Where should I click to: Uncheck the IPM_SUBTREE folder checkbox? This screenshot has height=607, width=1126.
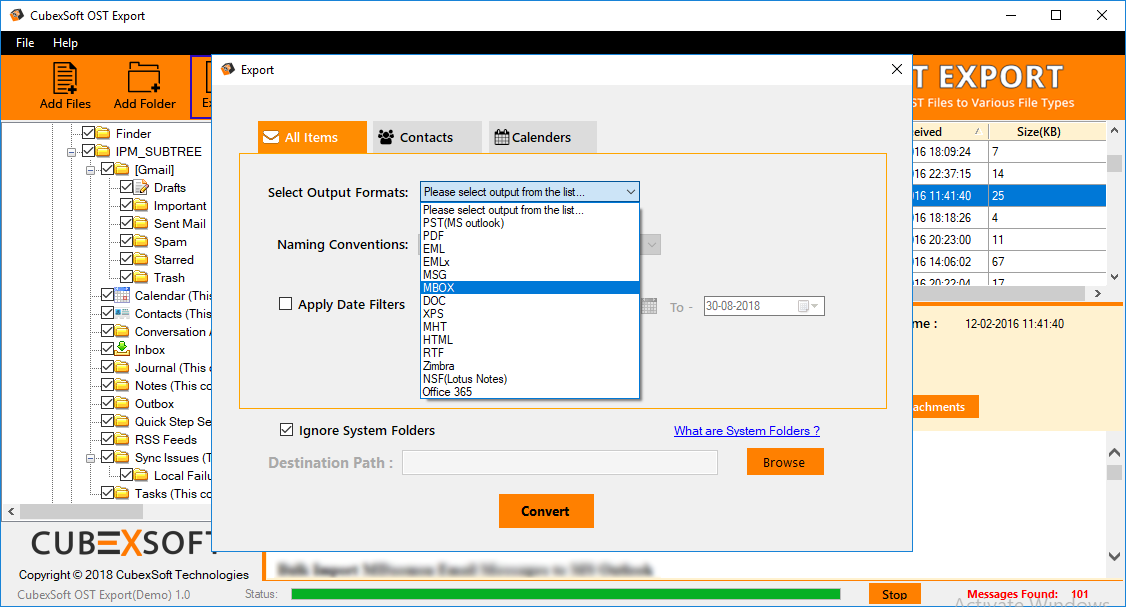89,151
